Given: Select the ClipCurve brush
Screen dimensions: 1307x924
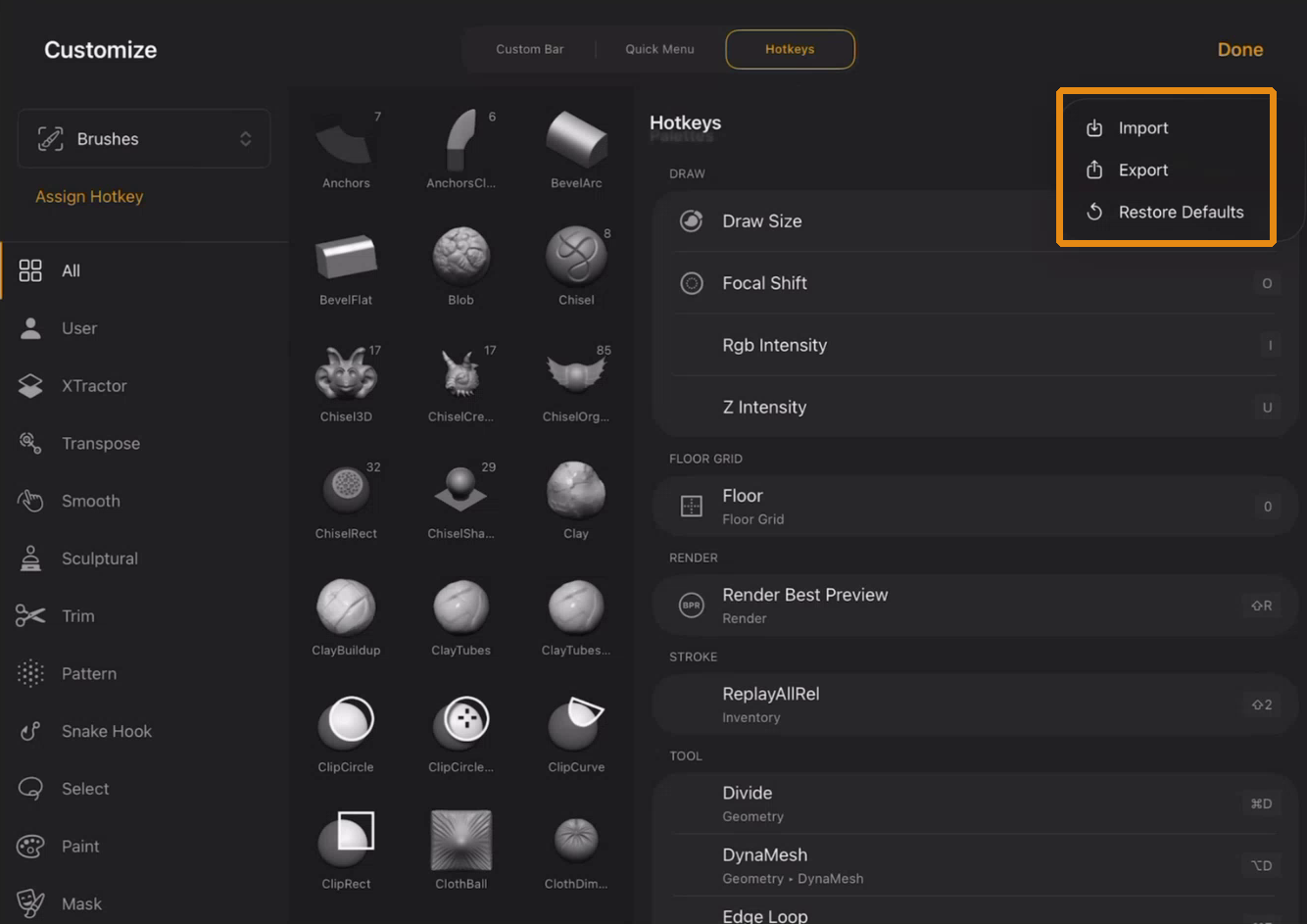Looking at the screenshot, I should coord(576,732).
